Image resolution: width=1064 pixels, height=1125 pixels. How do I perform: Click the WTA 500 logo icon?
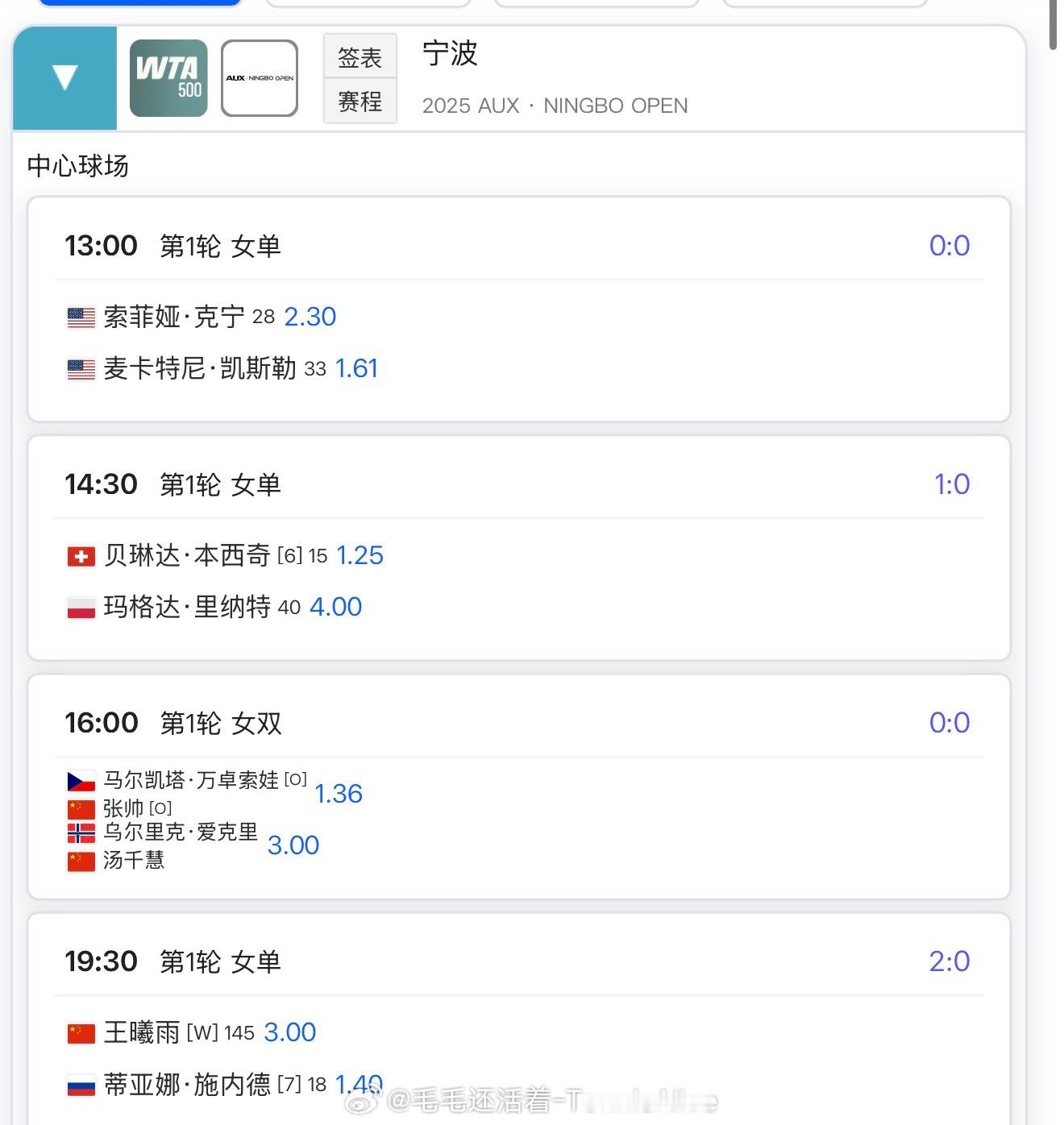pos(168,78)
